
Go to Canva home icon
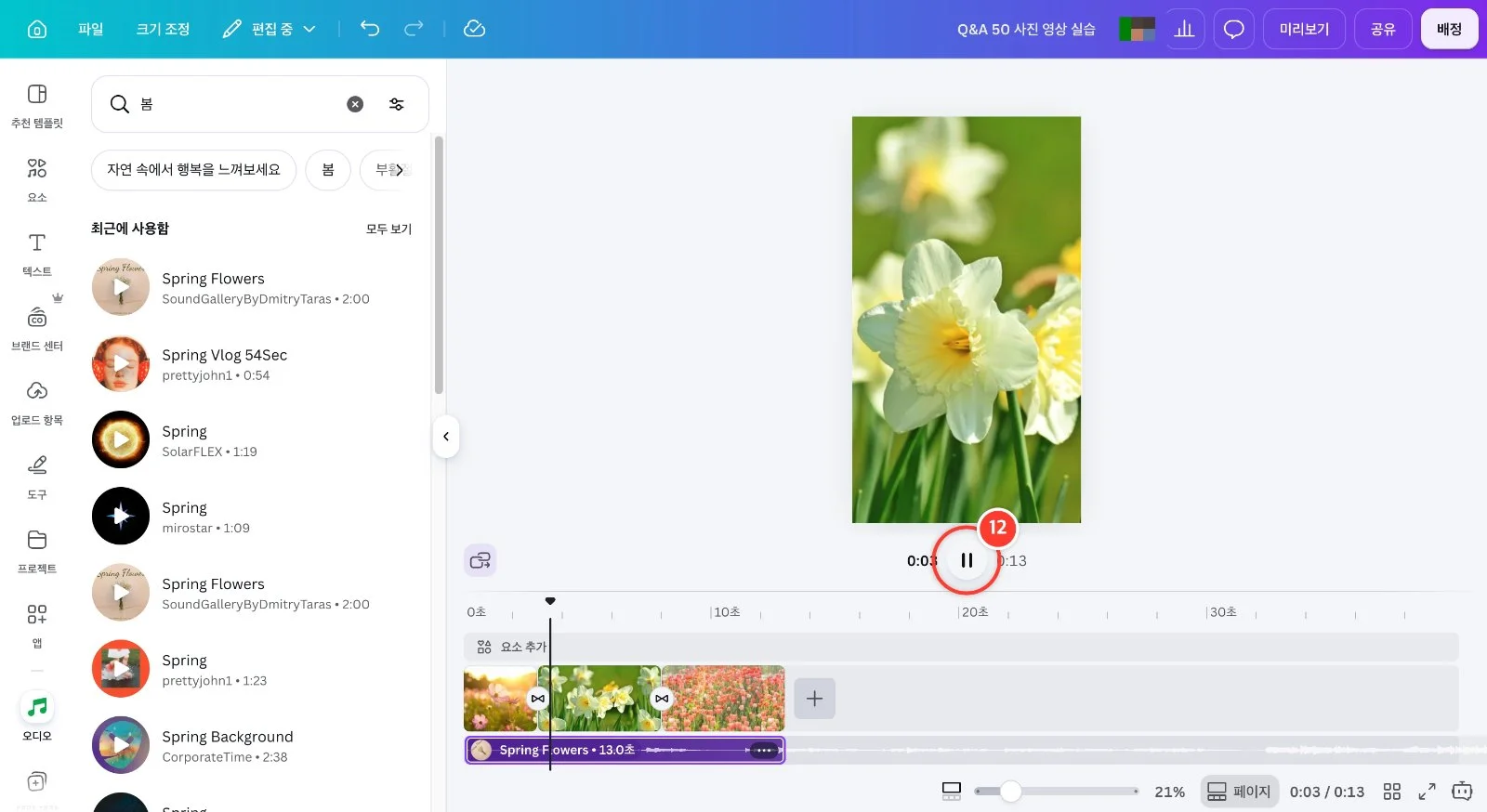(x=37, y=29)
